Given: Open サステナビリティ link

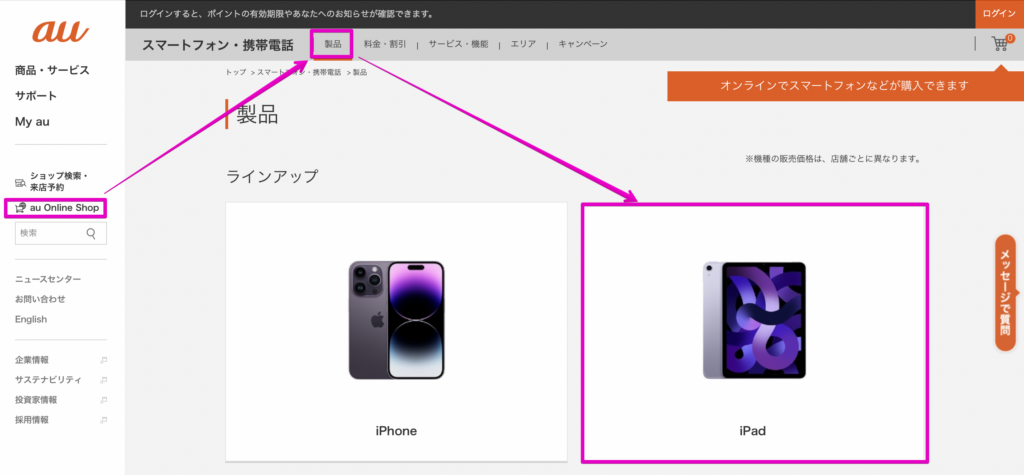Looking at the screenshot, I should (x=48, y=380).
